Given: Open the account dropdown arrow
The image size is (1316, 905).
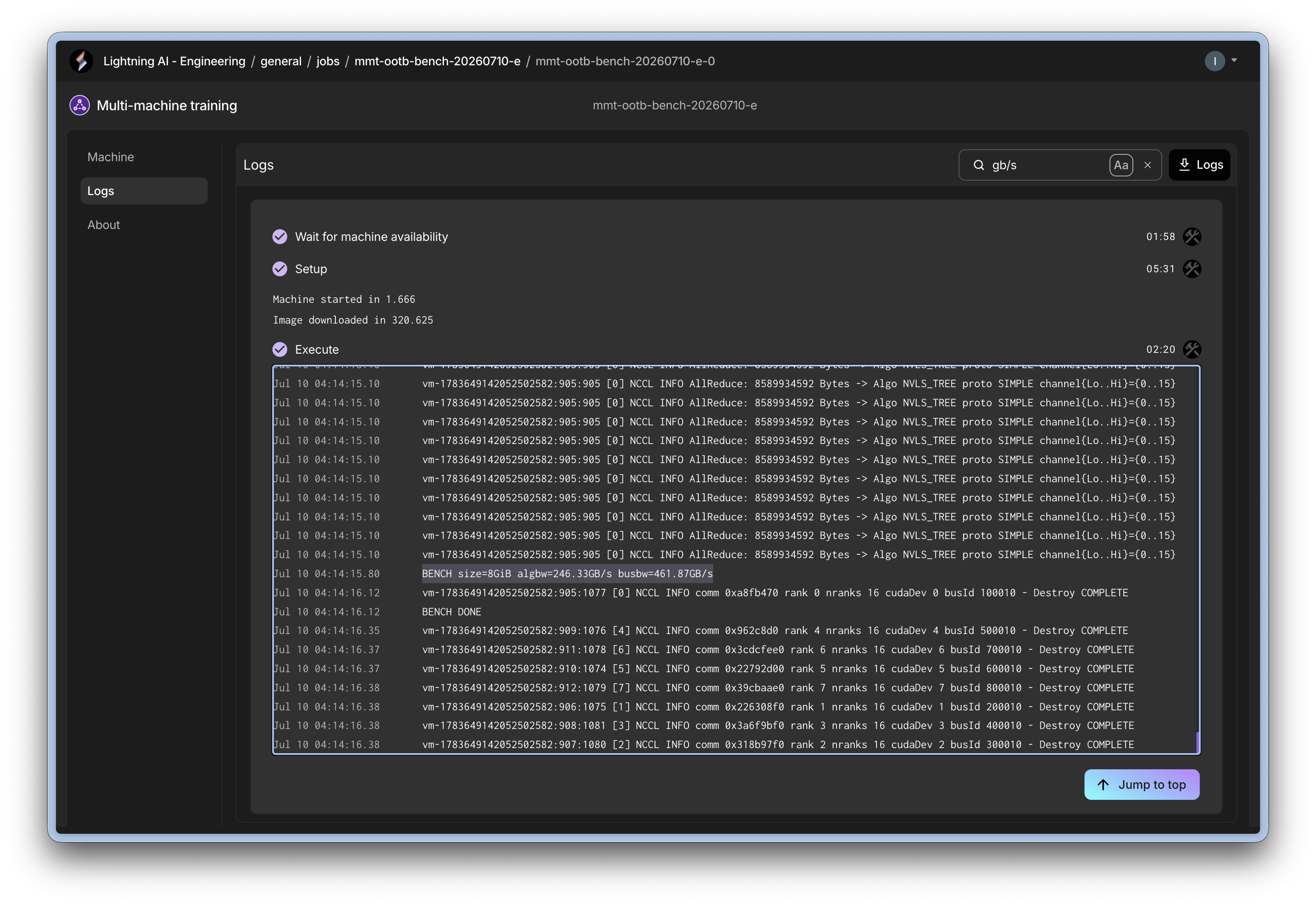Looking at the screenshot, I should tap(1234, 60).
